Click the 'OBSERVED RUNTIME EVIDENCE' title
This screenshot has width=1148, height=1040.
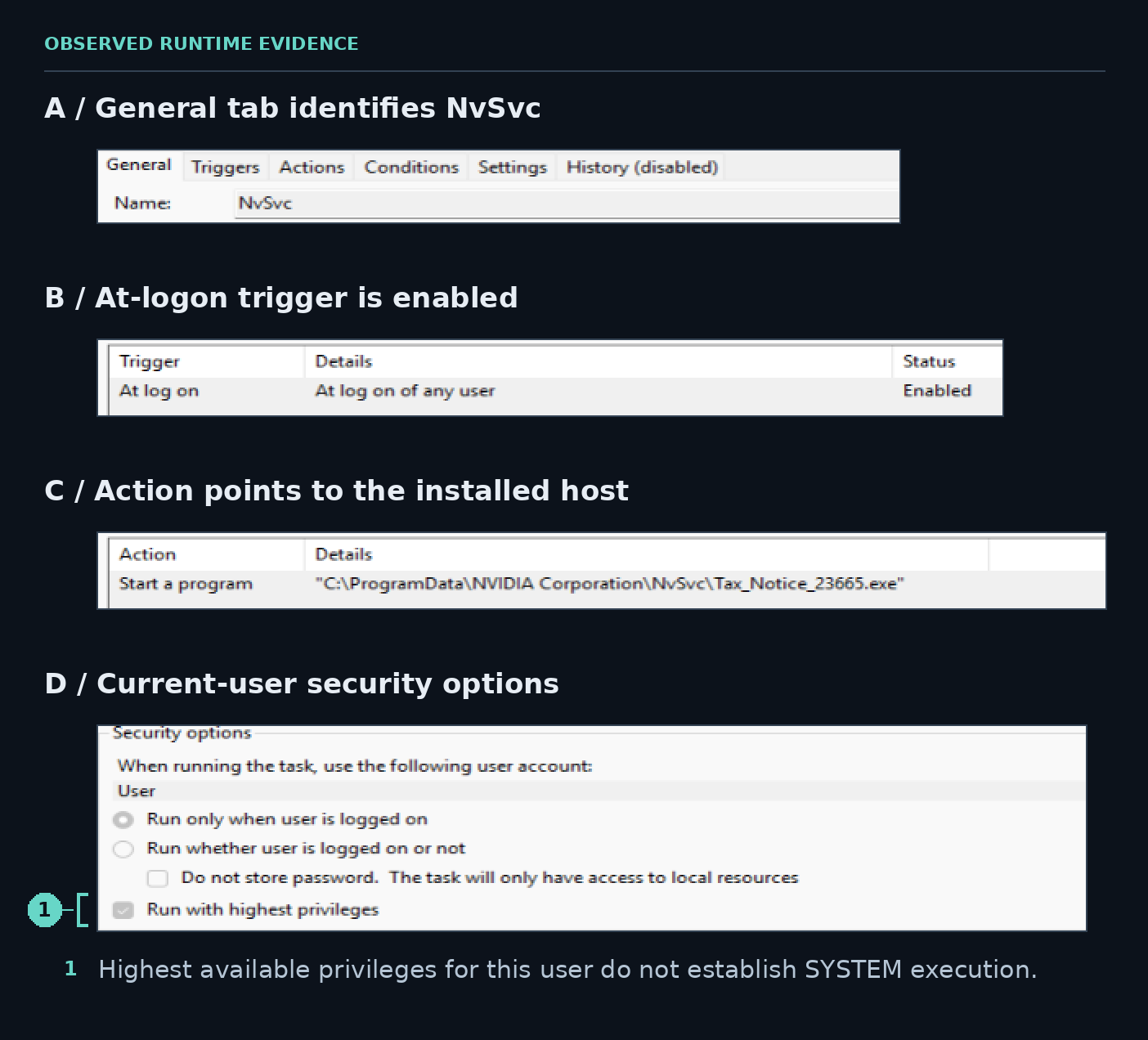click(x=201, y=44)
